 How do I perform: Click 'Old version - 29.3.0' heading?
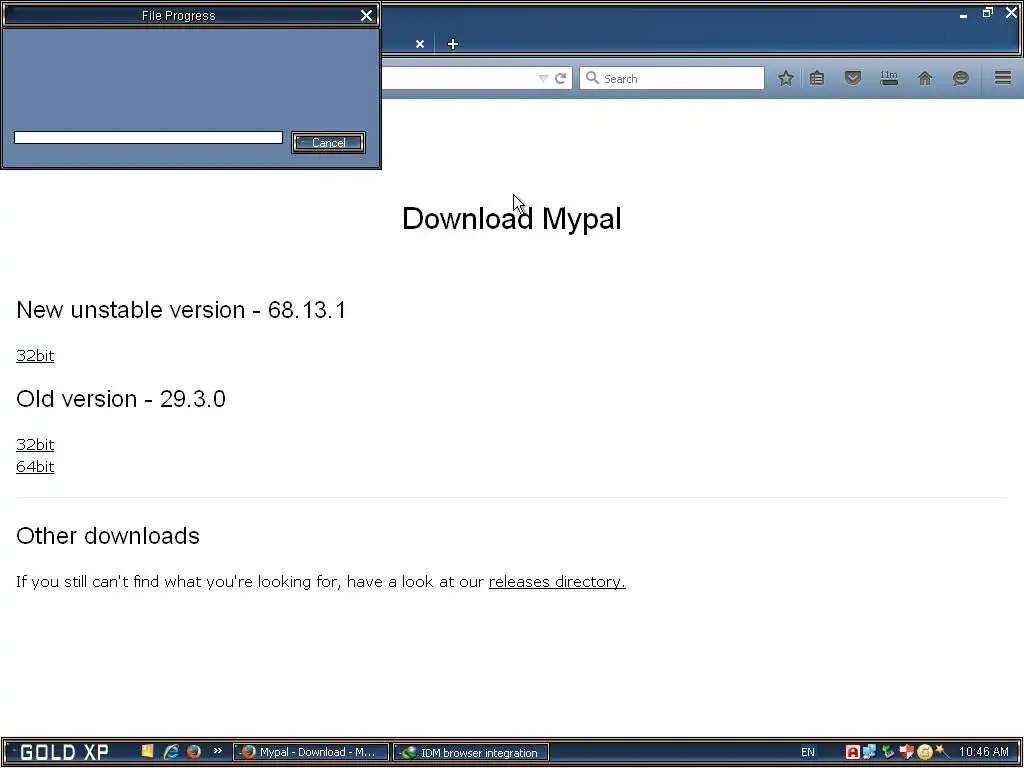tap(121, 398)
